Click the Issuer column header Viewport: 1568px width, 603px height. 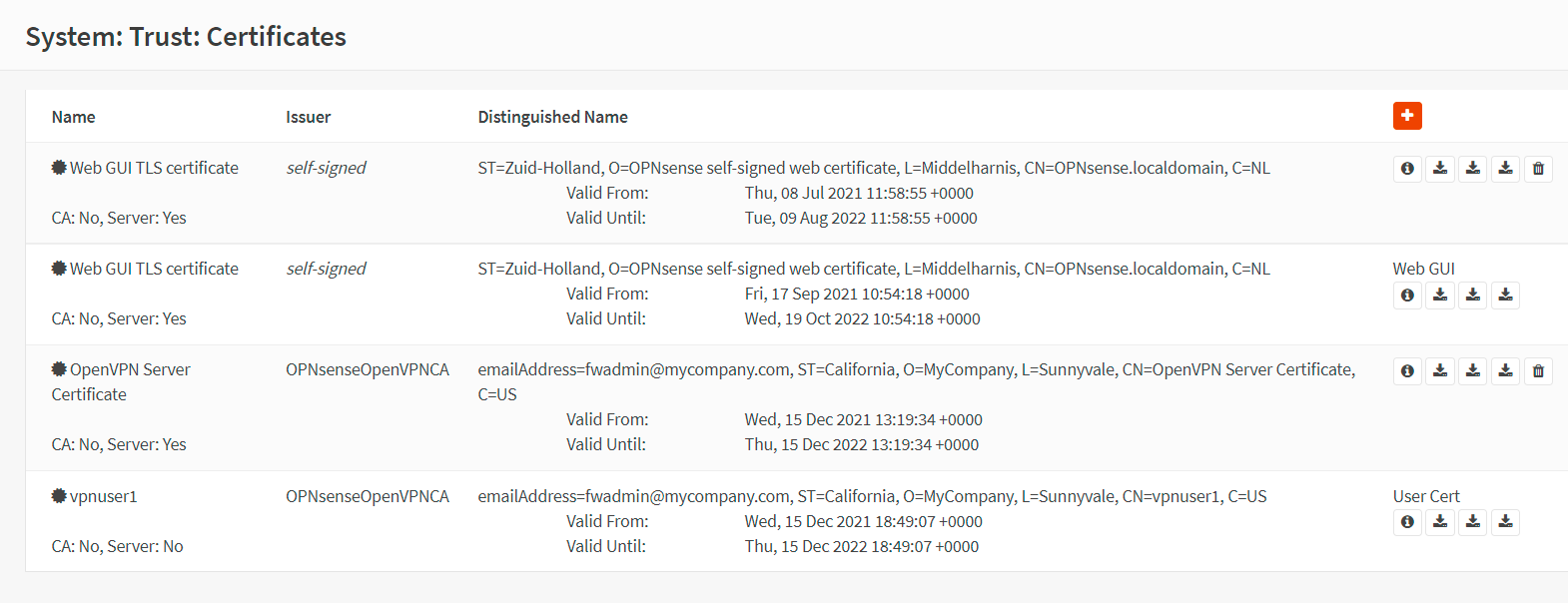point(308,117)
